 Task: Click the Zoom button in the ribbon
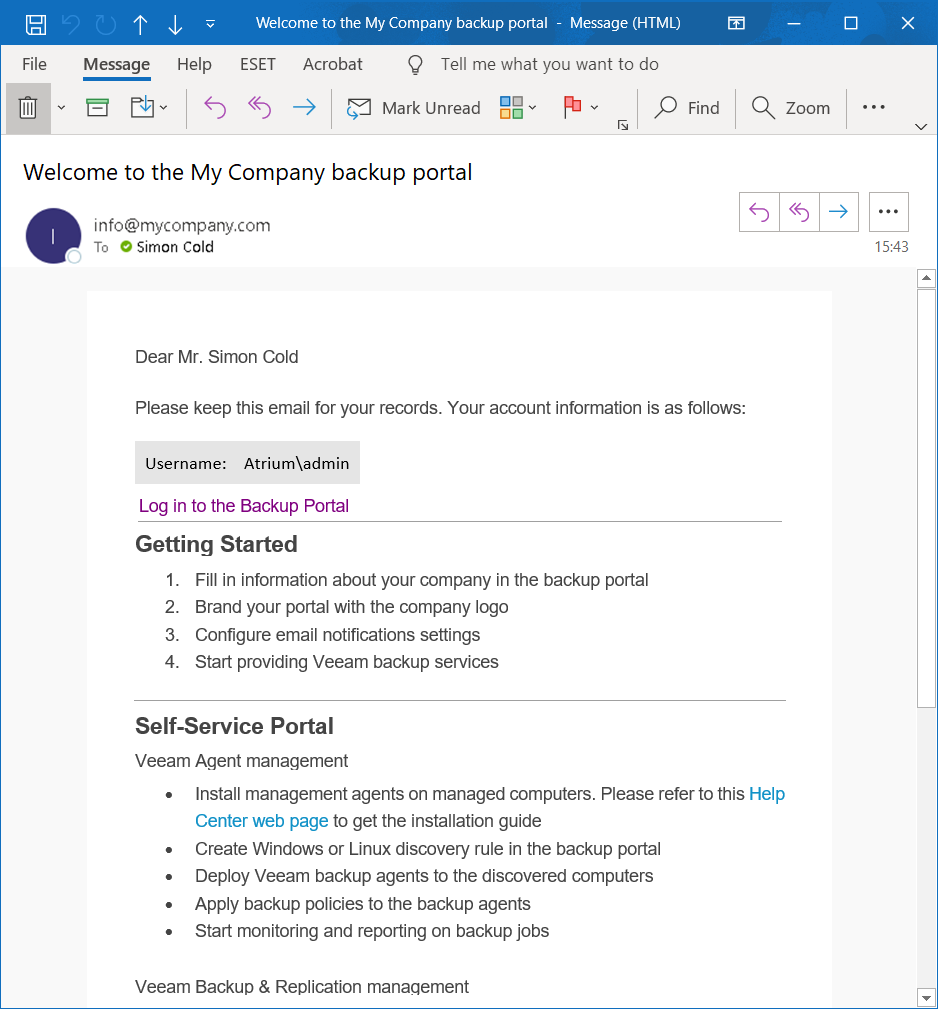790,107
